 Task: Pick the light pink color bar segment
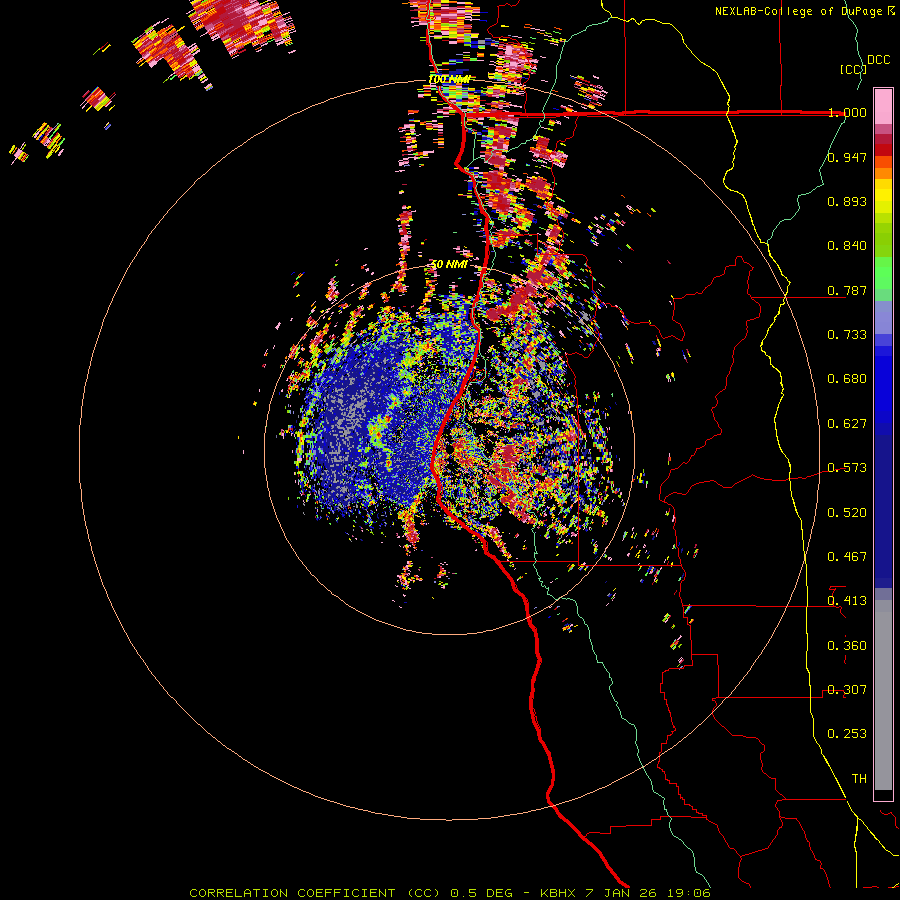[x=883, y=107]
